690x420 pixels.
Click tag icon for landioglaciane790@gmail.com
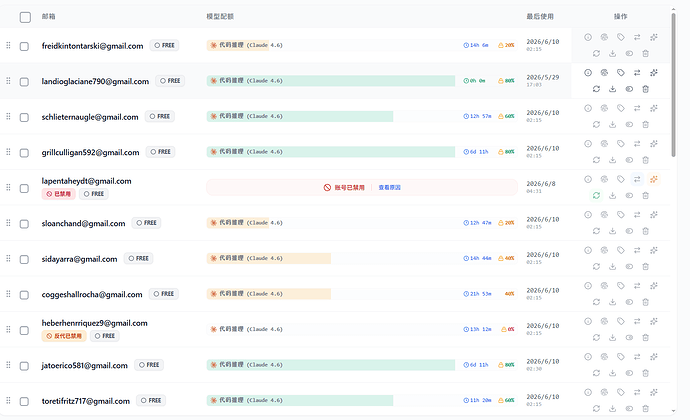click(620, 73)
